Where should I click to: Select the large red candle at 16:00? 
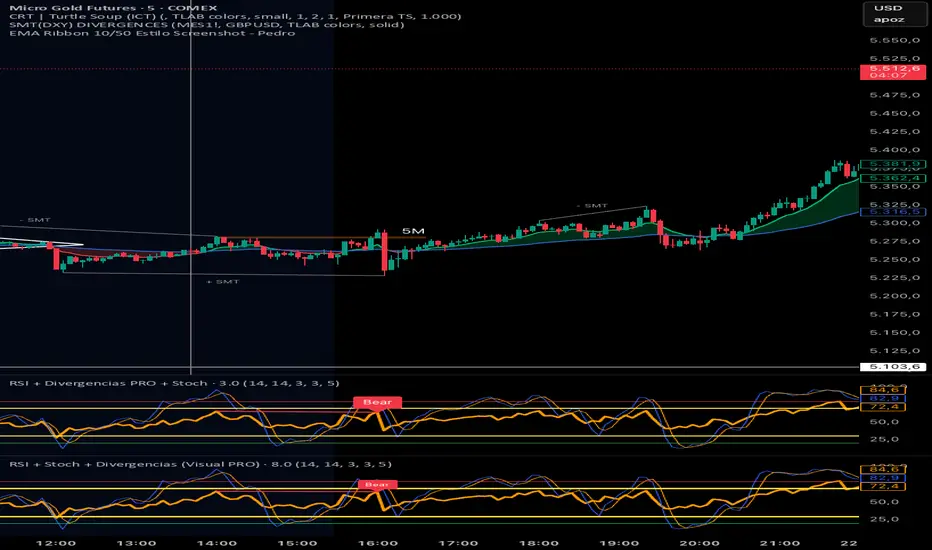(x=385, y=252)
